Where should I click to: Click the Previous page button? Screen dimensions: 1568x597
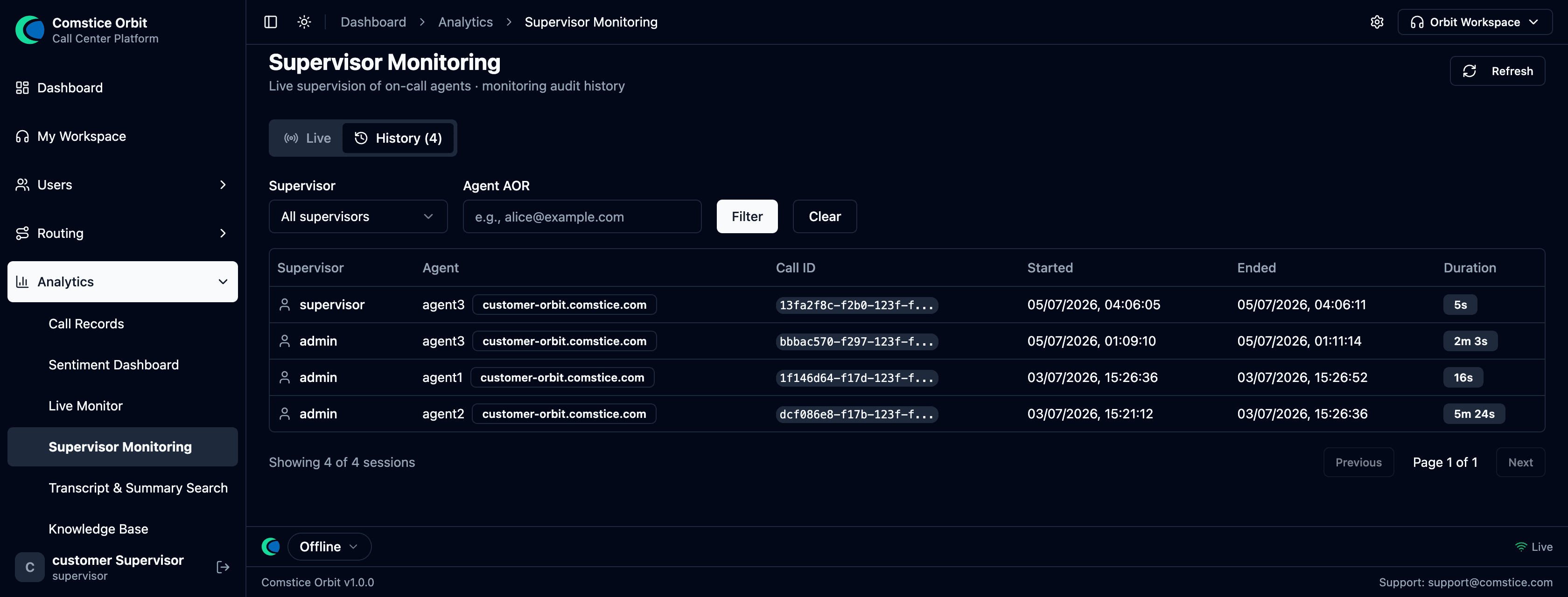click(x=1358, y=463)
